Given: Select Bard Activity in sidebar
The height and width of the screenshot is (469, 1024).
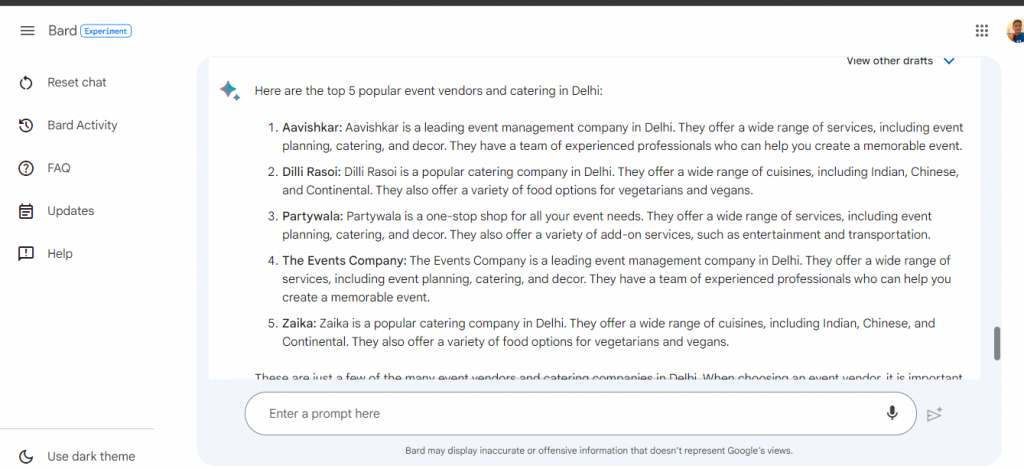Looking at the screenshot, I should pyautogui.click(x=82, y=125).
